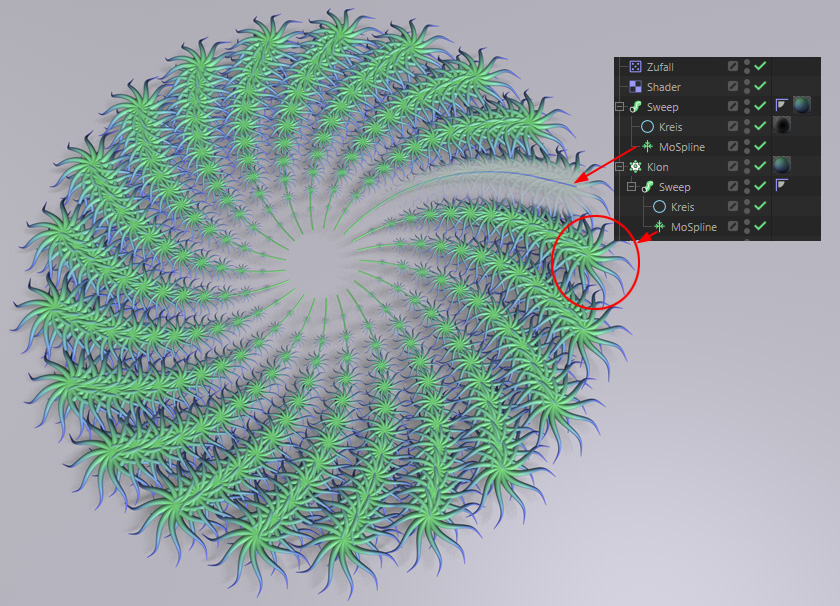This screenshot has height=606, width=840.
Task: Select the dark material tag on Kreis
Action: [x=782, y=125]
